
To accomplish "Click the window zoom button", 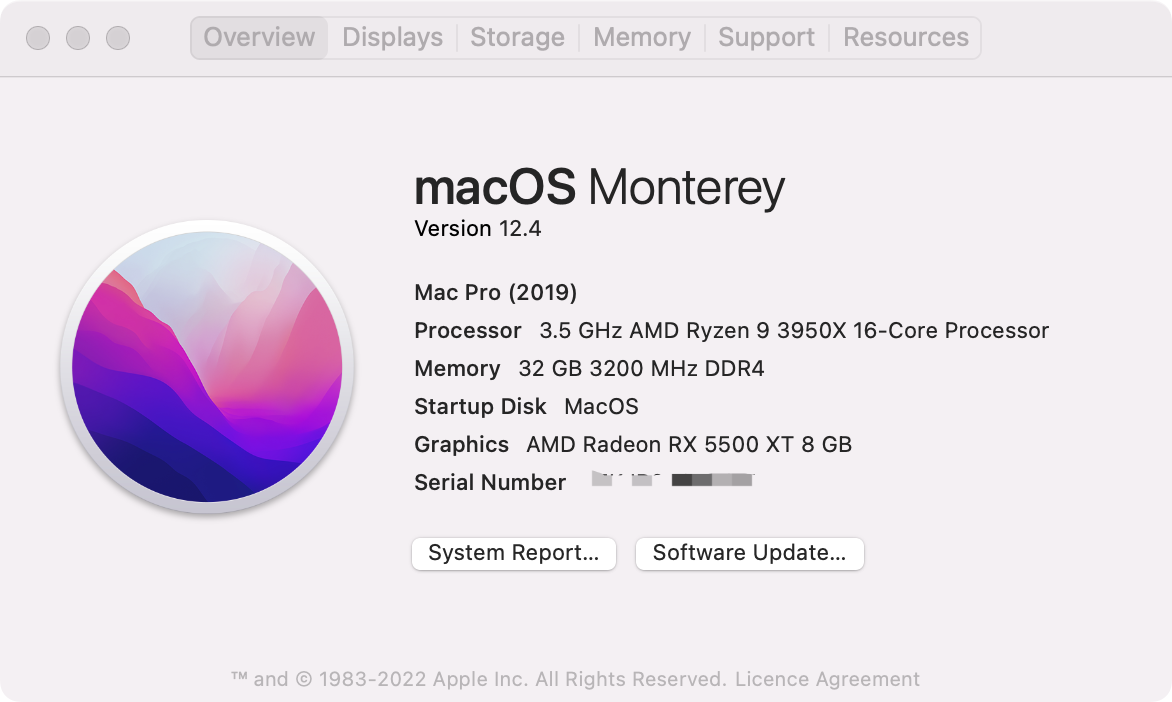I will point(118,38).
